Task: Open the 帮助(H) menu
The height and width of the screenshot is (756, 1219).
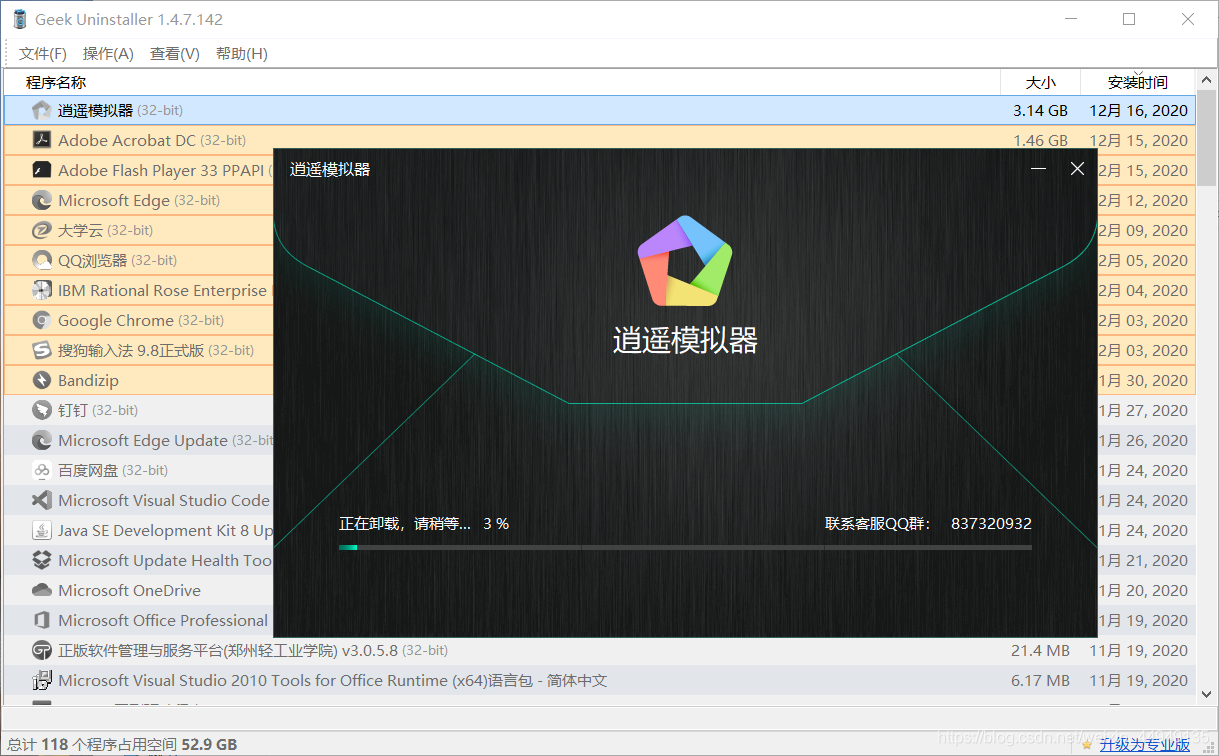Action: pos(242,54)
